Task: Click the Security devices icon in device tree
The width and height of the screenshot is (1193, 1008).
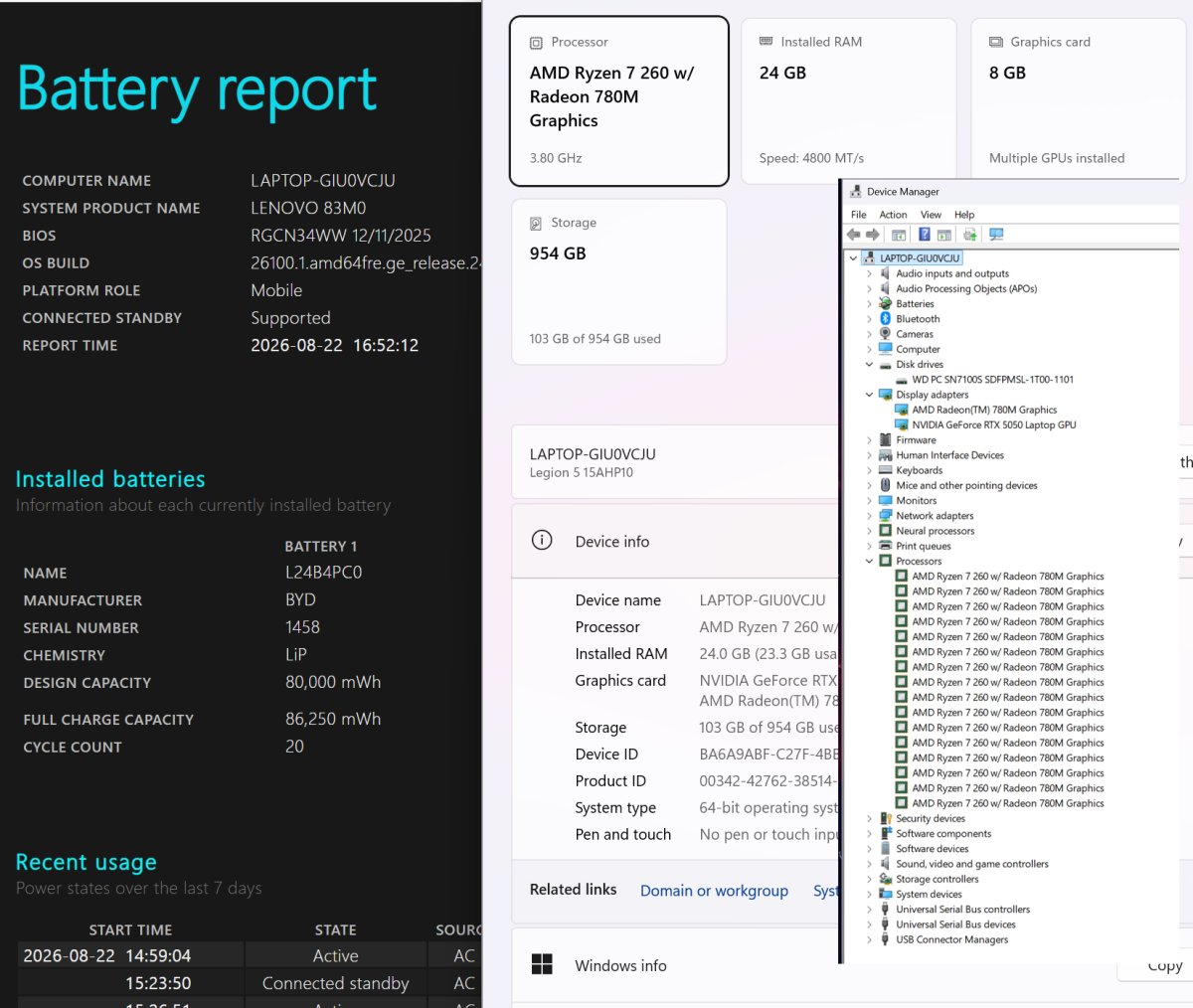Action: [885, 818]
